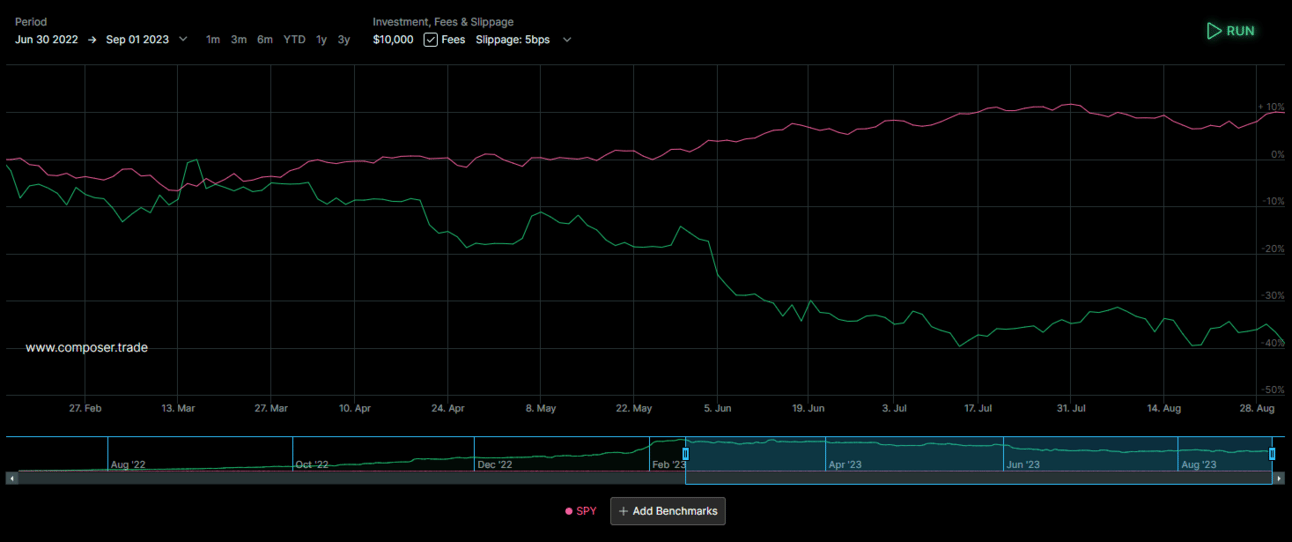Click the SPY red legend dot
This screenshot has width=1292, height=542.
(569, 511)
